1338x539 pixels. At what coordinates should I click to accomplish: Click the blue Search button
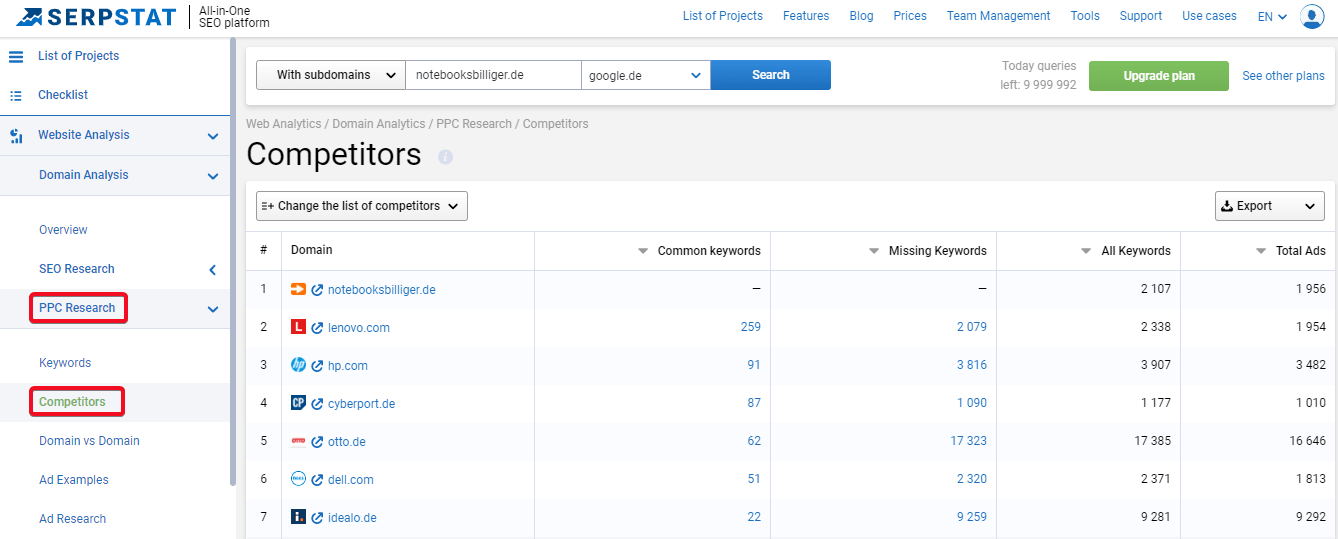[x=771, y=75]
